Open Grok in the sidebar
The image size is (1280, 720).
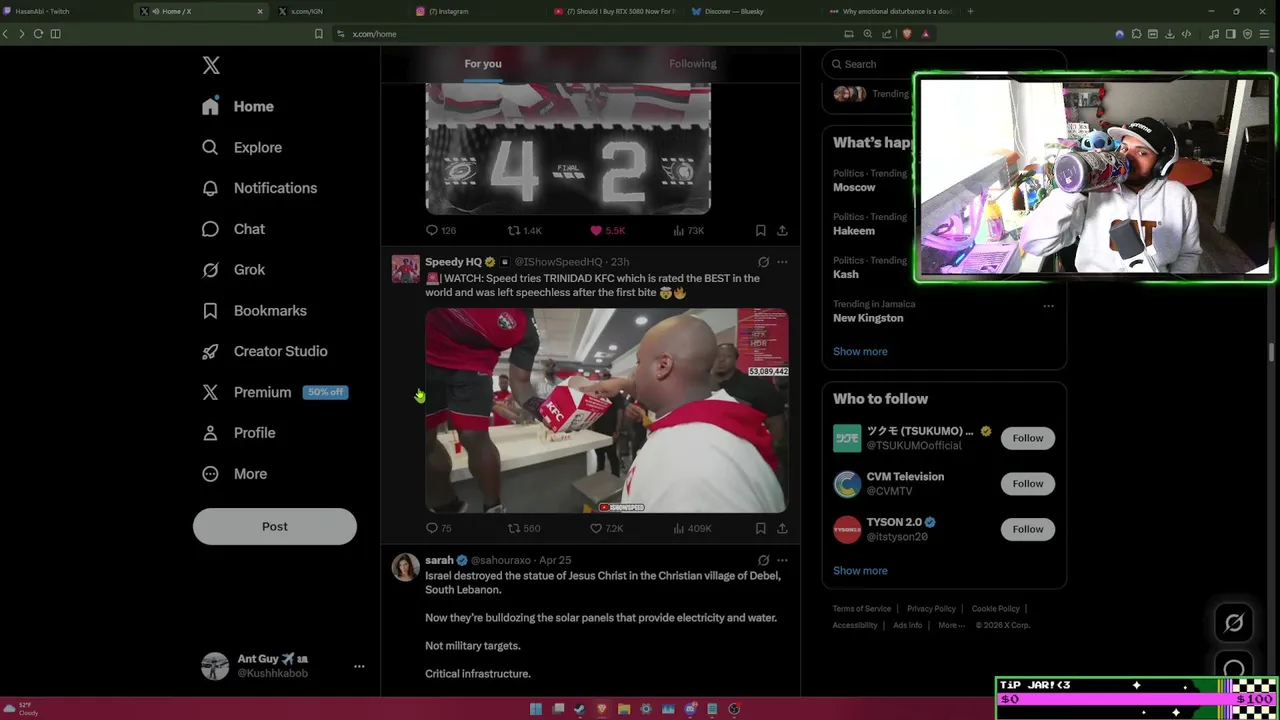pos(234,270)
